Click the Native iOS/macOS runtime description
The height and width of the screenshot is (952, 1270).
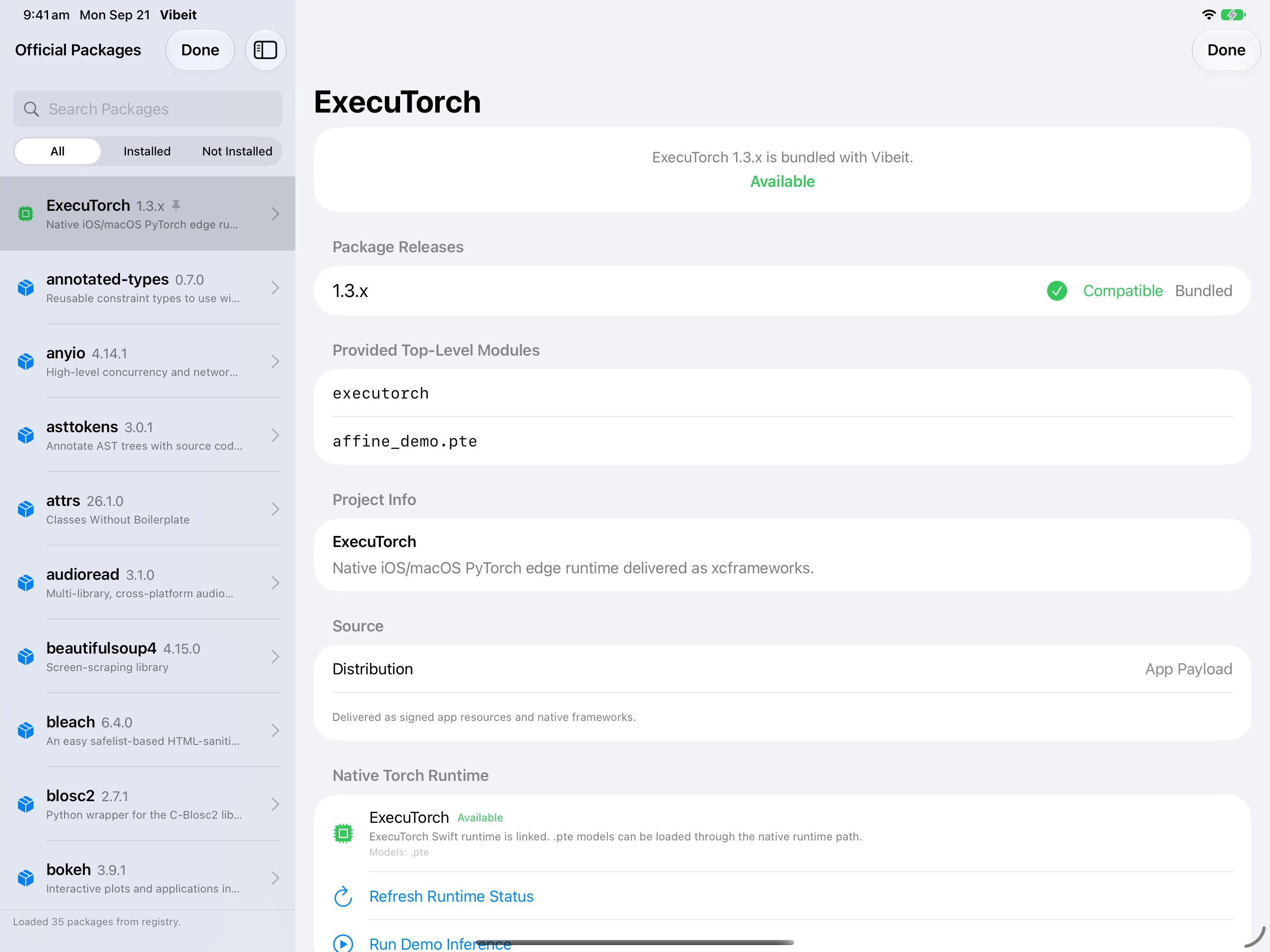point(573,568)
